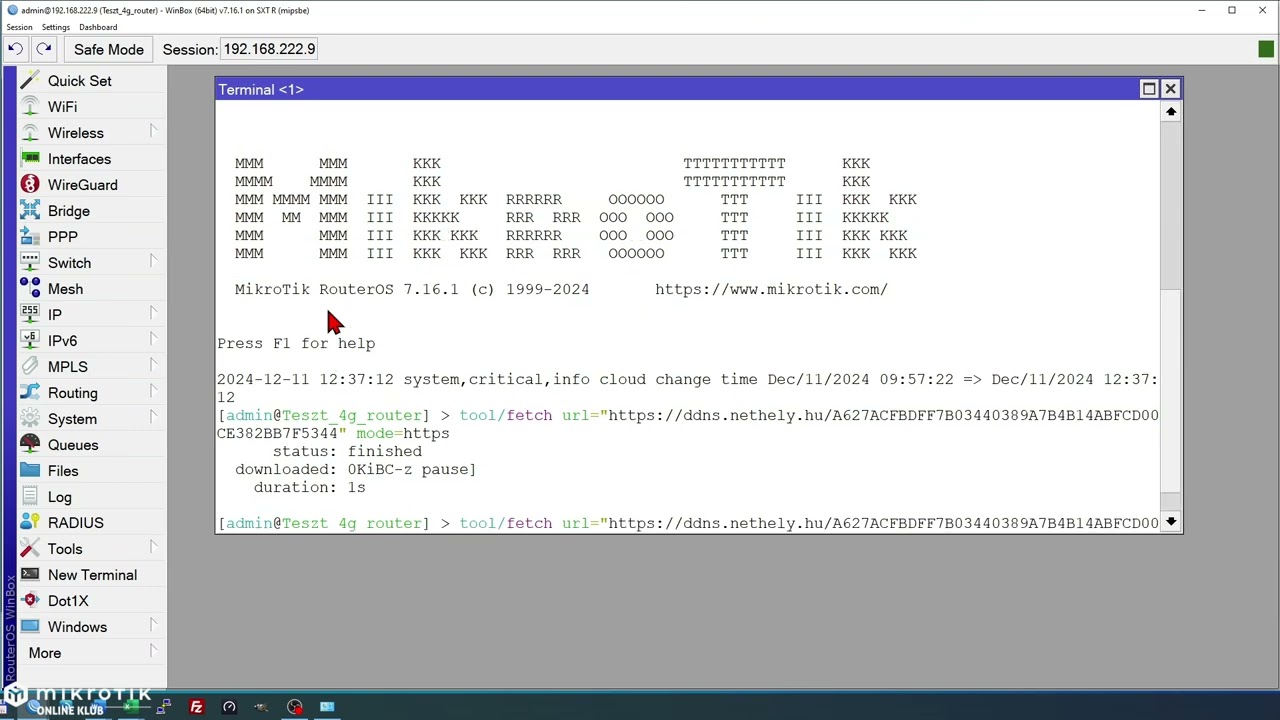
Task: Expand the Wireless submenu arrow
Action: click(x=153, y=132)
